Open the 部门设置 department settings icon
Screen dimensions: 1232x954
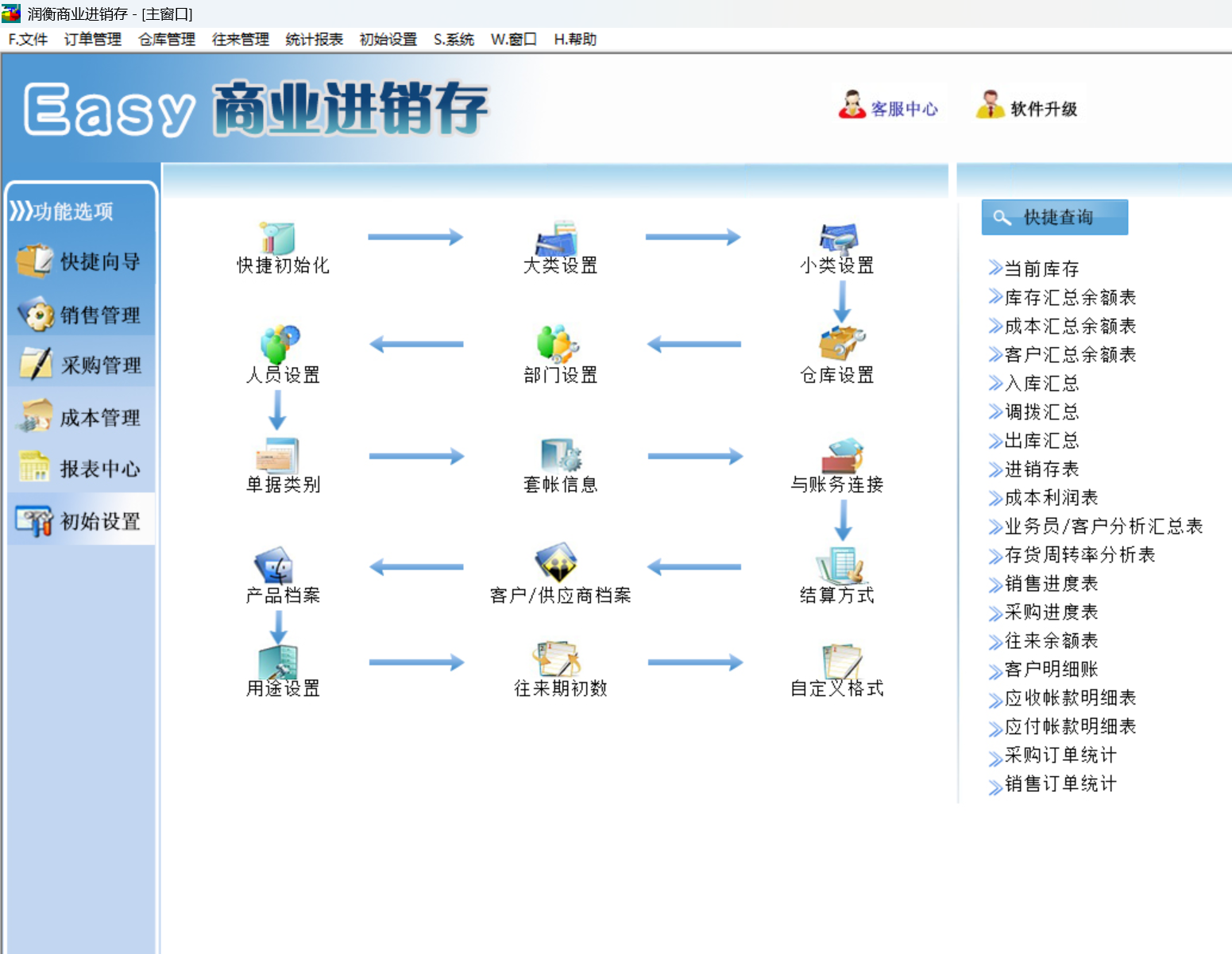558,343
